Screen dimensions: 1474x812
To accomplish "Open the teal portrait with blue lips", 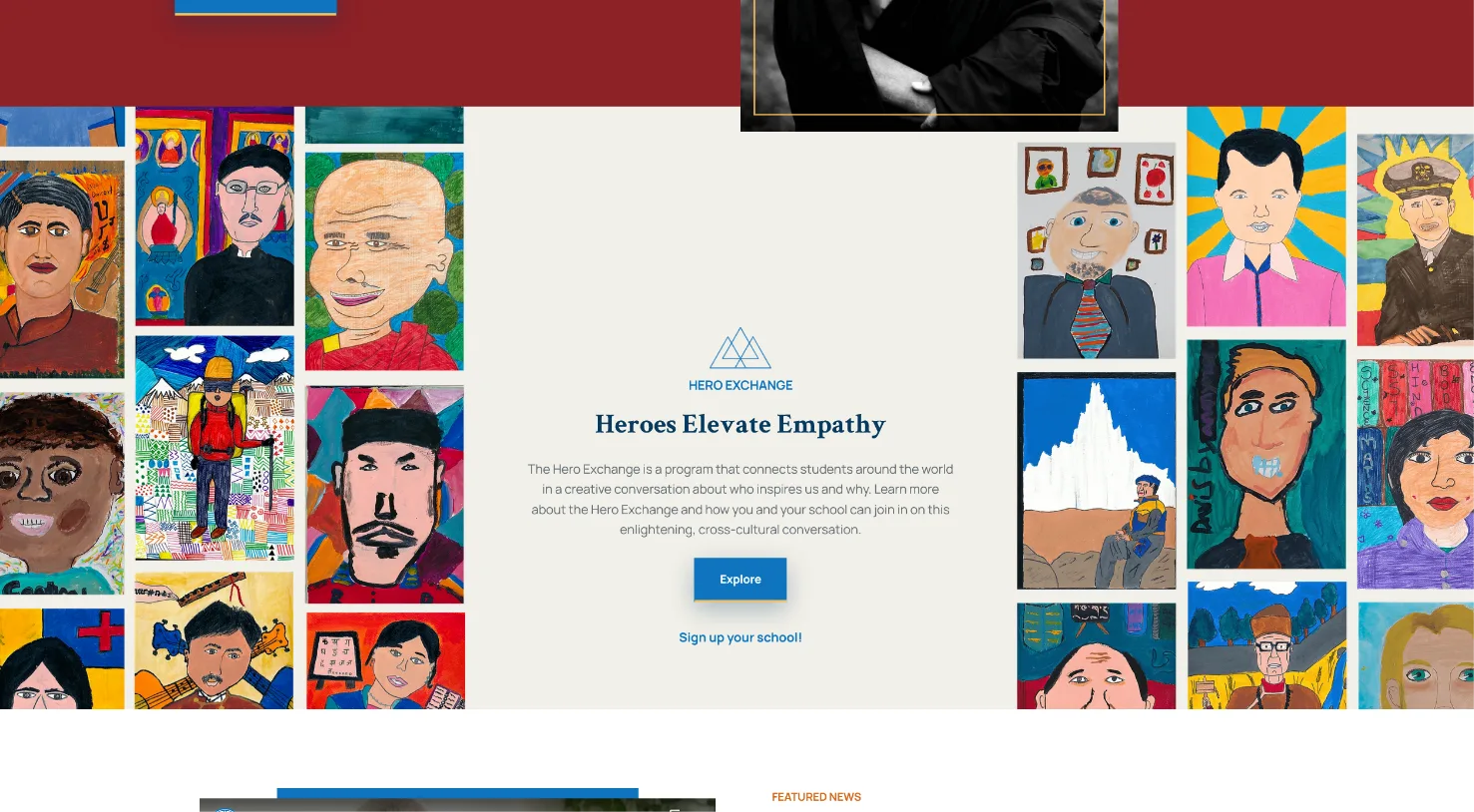I will coord(1266,455).
